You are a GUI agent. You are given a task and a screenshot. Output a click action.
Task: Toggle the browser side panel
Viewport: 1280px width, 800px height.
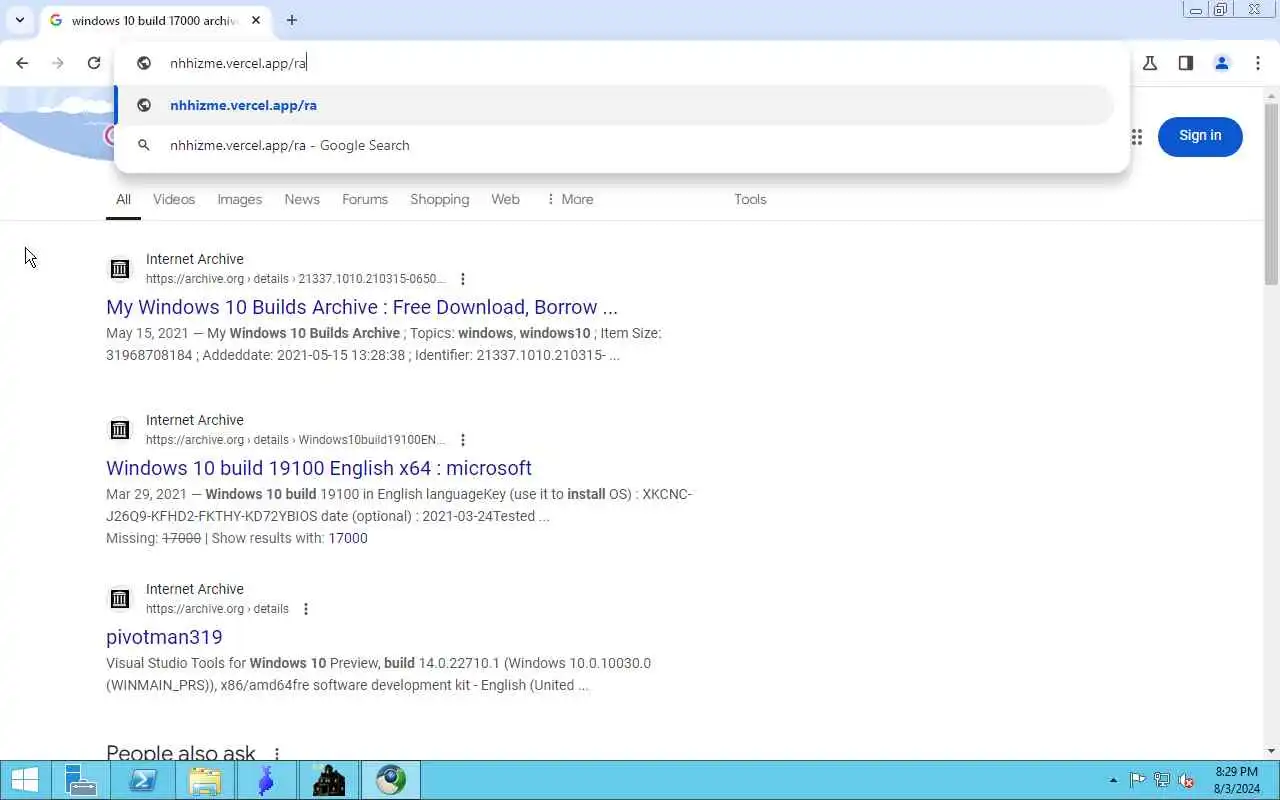(1186, 63)
